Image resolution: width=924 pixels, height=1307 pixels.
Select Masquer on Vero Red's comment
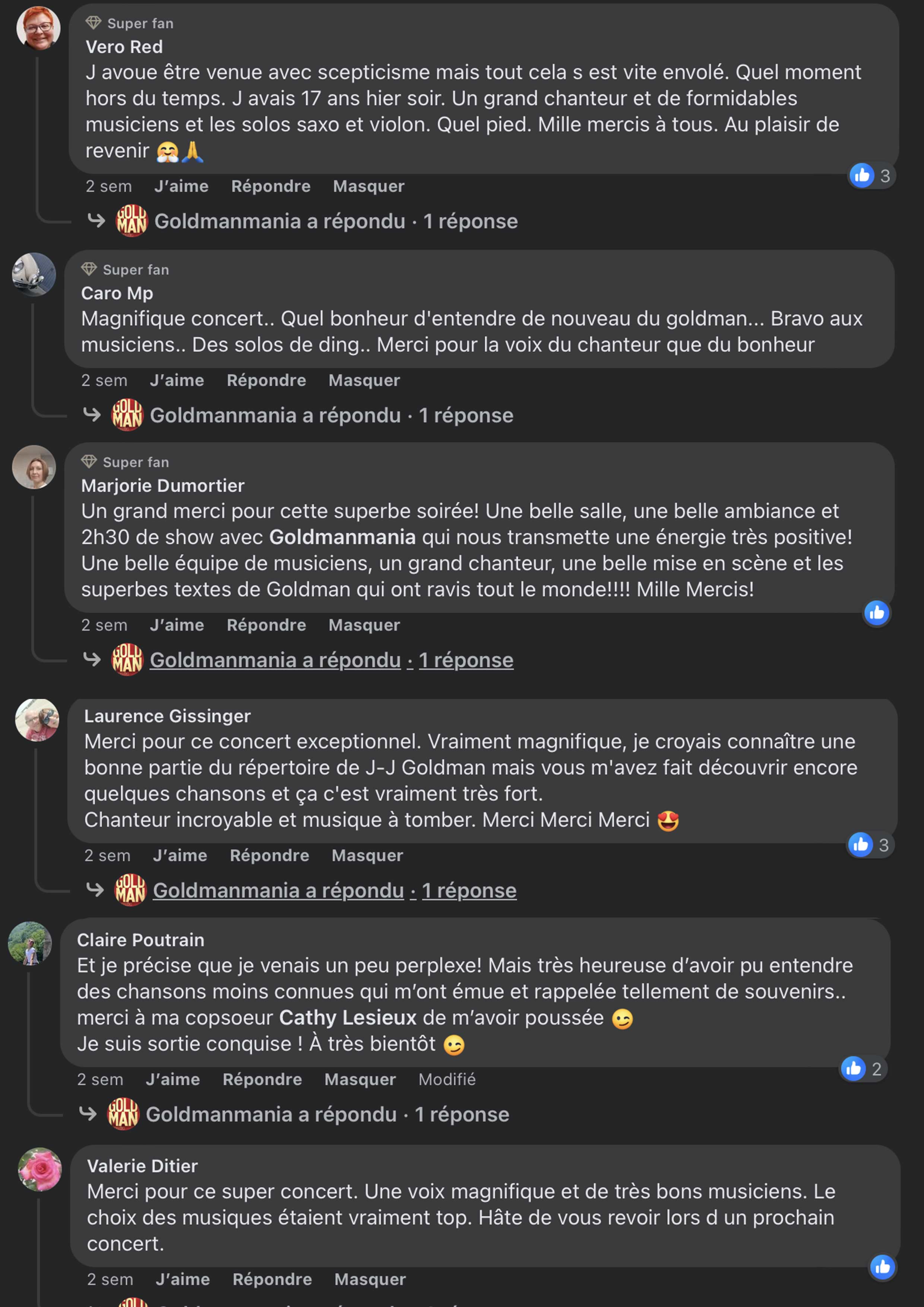(368, 186)
